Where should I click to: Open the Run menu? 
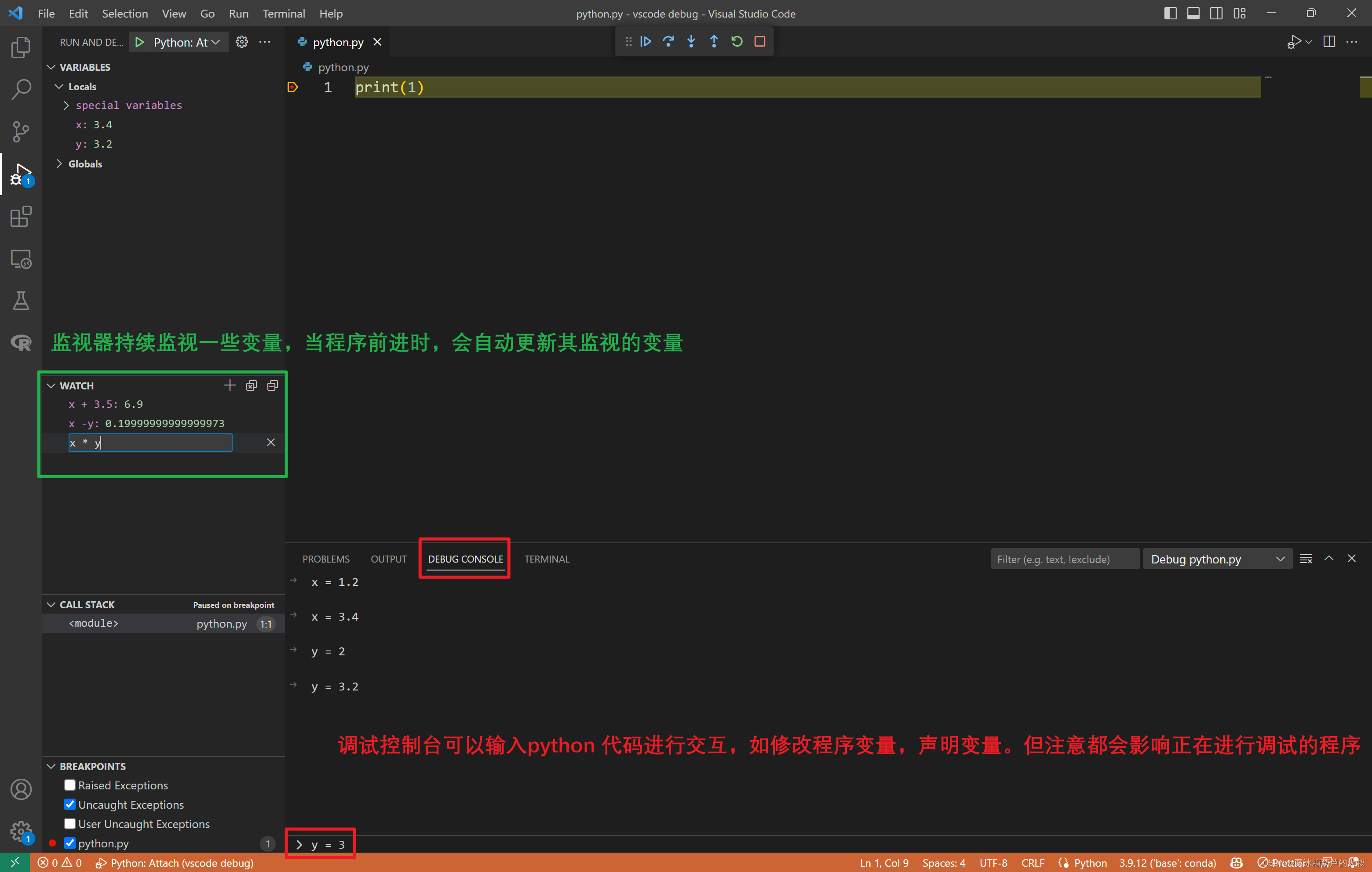coord(238,13)
